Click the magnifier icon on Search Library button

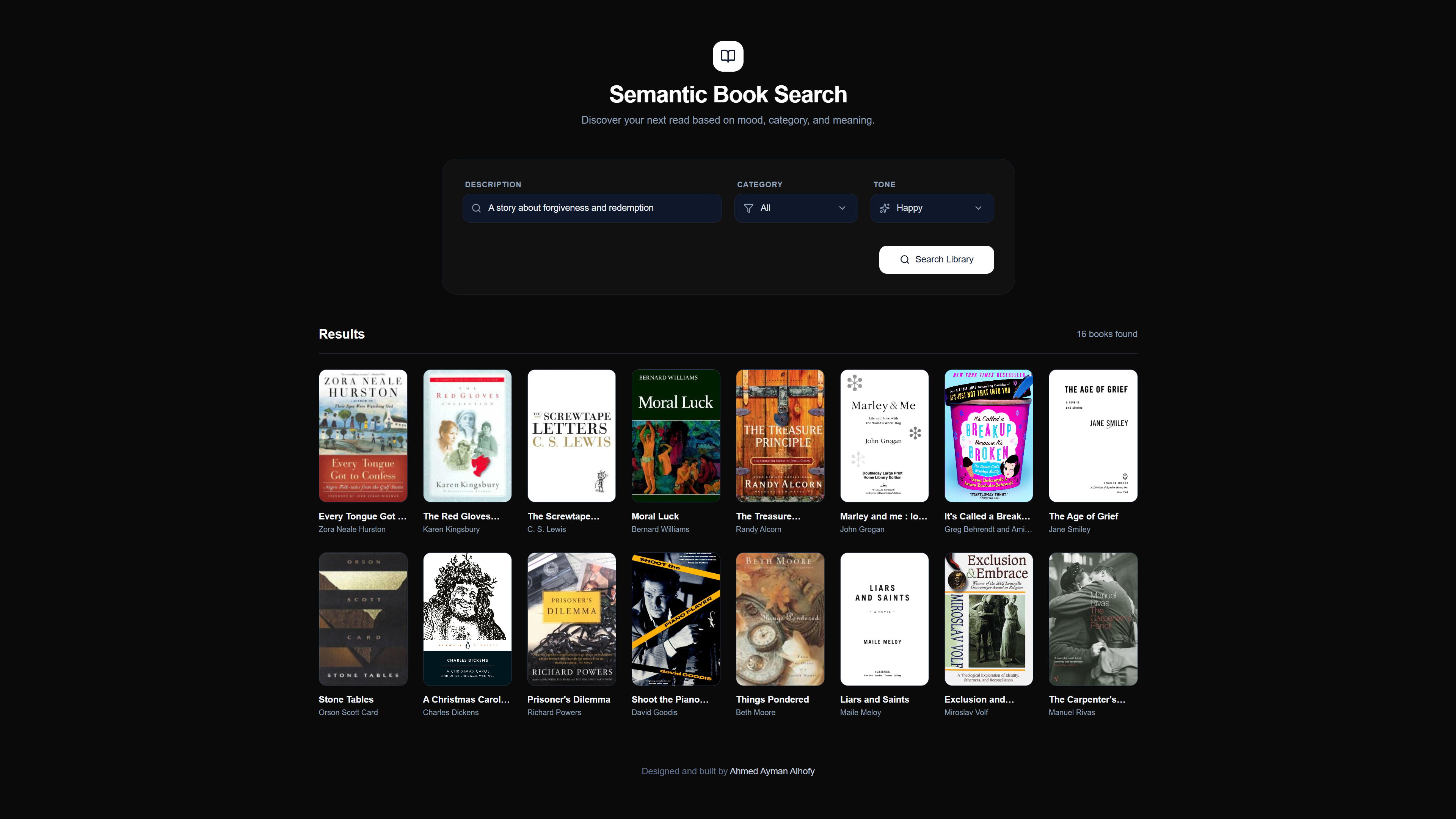coord(904,259)
